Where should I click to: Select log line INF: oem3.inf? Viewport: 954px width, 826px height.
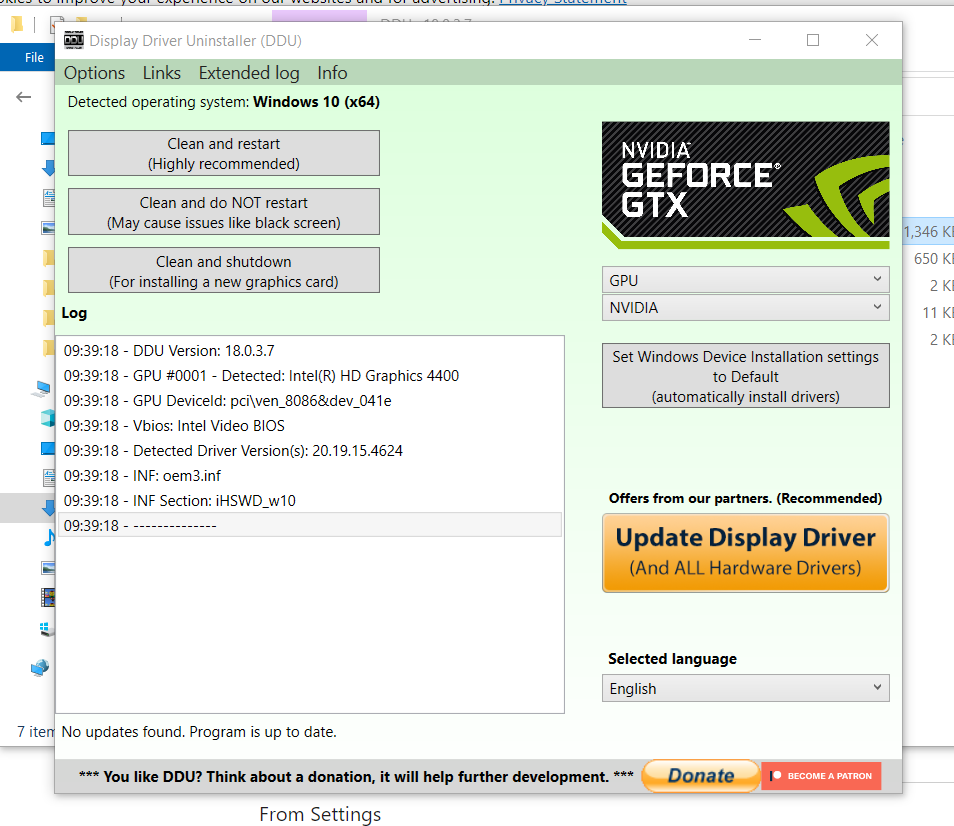click(x=310, y=476)
